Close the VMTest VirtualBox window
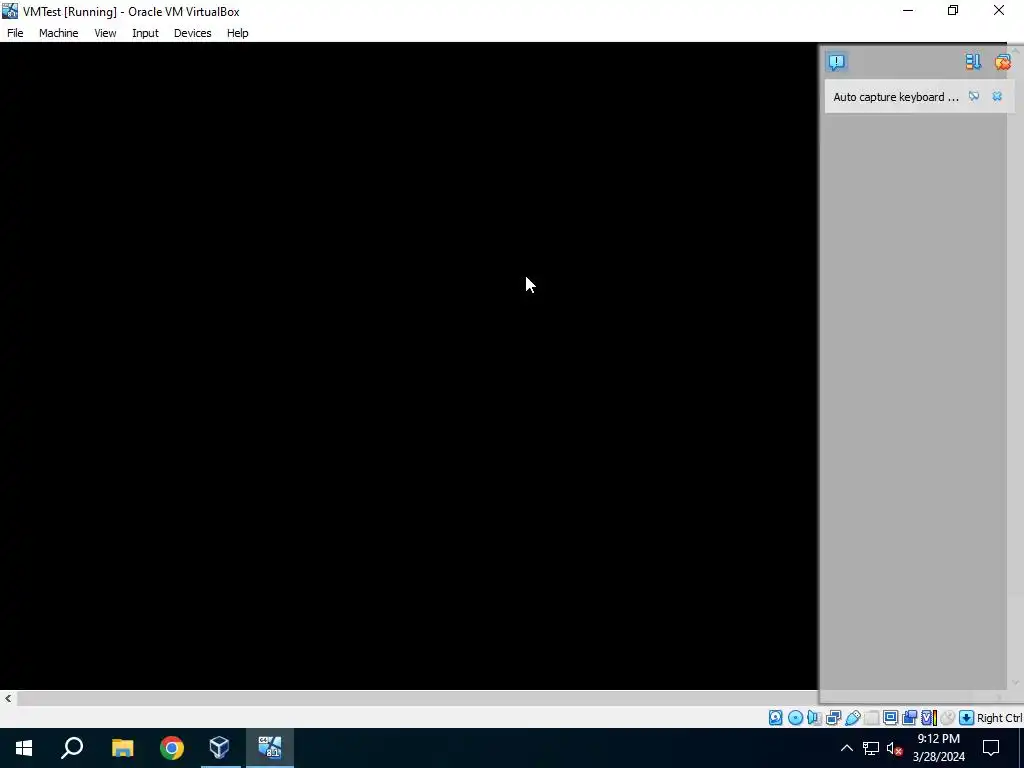The height and width of the screenshot is (768, 1024). (x=999, y=10)
